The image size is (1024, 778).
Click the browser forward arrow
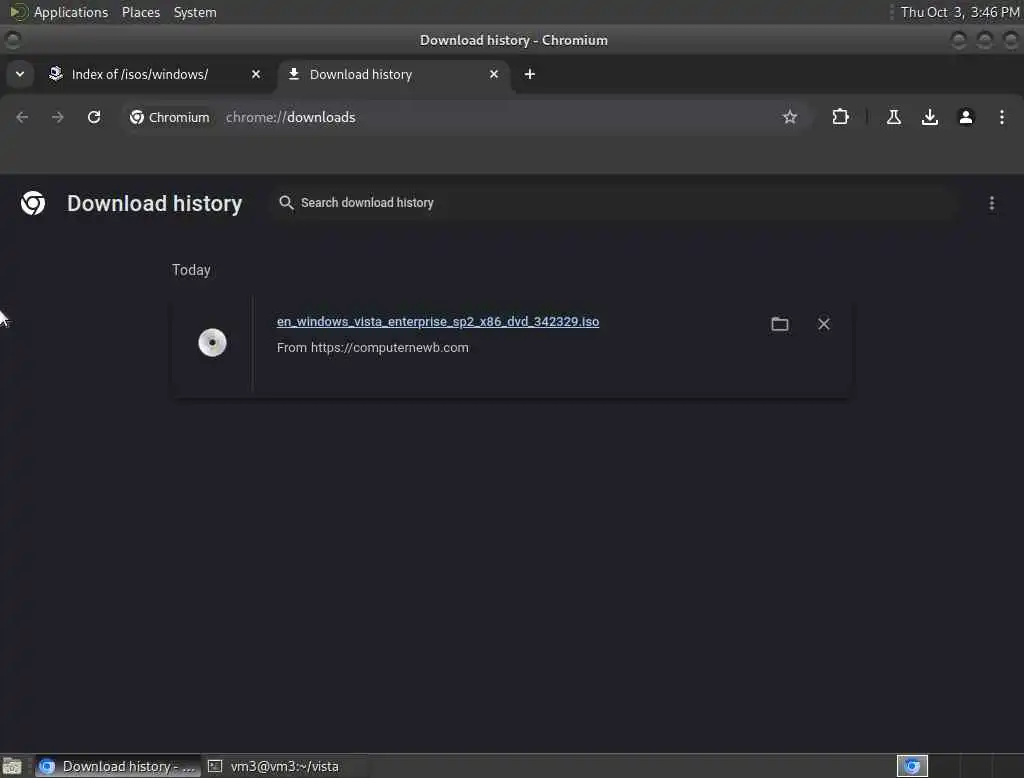(57, 118)
